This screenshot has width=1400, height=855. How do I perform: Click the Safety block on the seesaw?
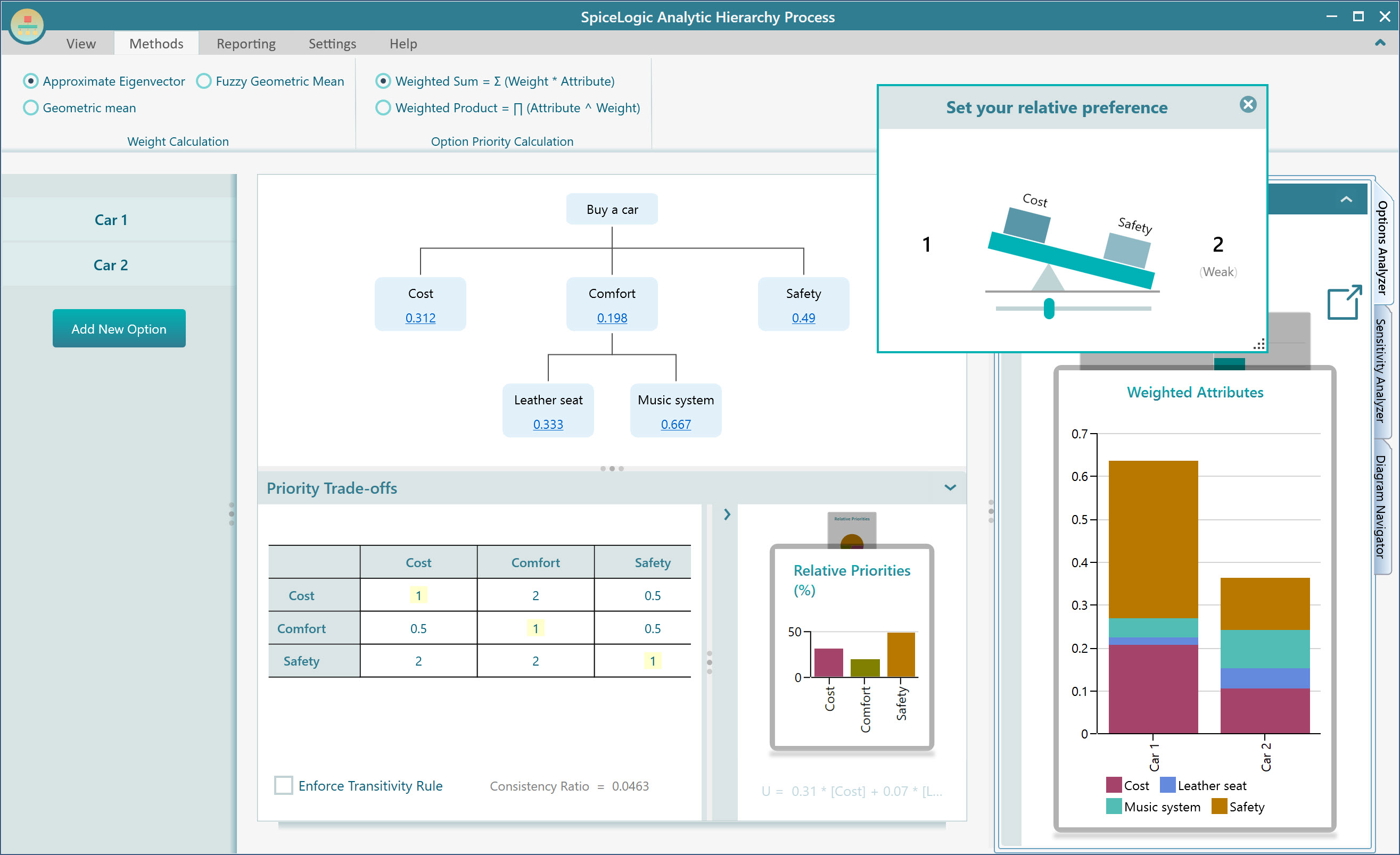(x=1127, y=251)
